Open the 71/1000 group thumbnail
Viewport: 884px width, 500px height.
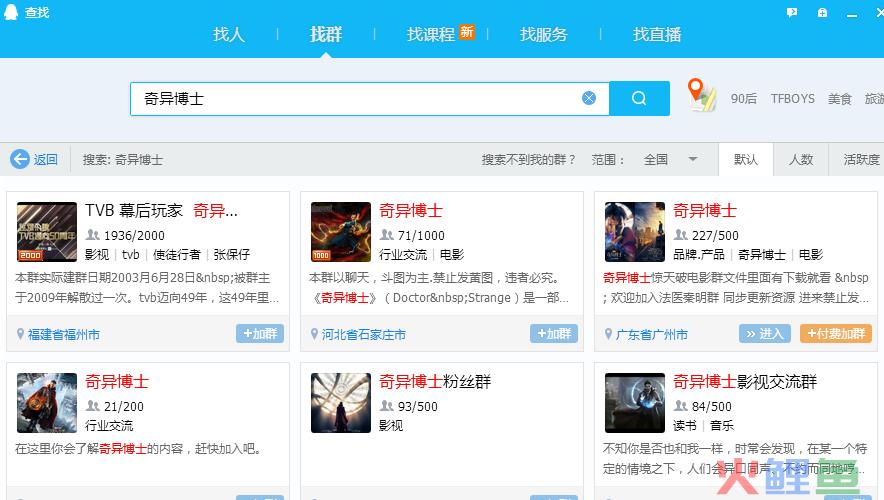pyautogui.click(x=341, y=232)
